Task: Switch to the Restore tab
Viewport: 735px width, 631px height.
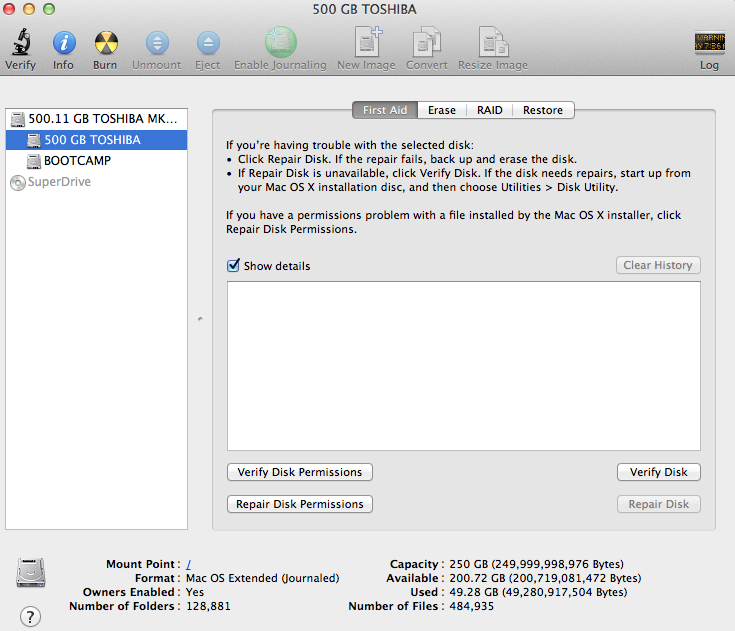Action: (x=543, y=110)
